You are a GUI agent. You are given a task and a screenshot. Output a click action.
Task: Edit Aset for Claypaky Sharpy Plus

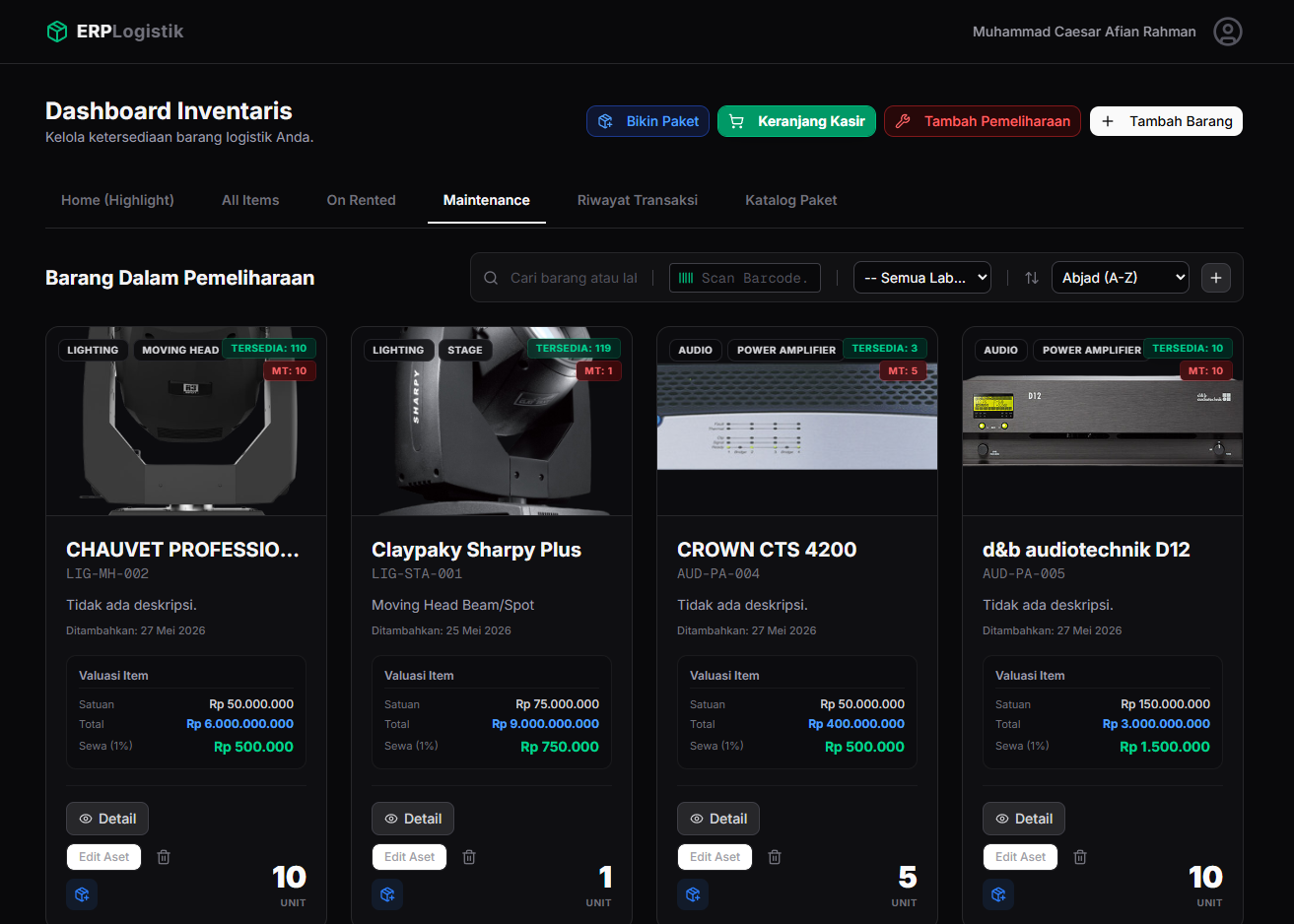410,857
